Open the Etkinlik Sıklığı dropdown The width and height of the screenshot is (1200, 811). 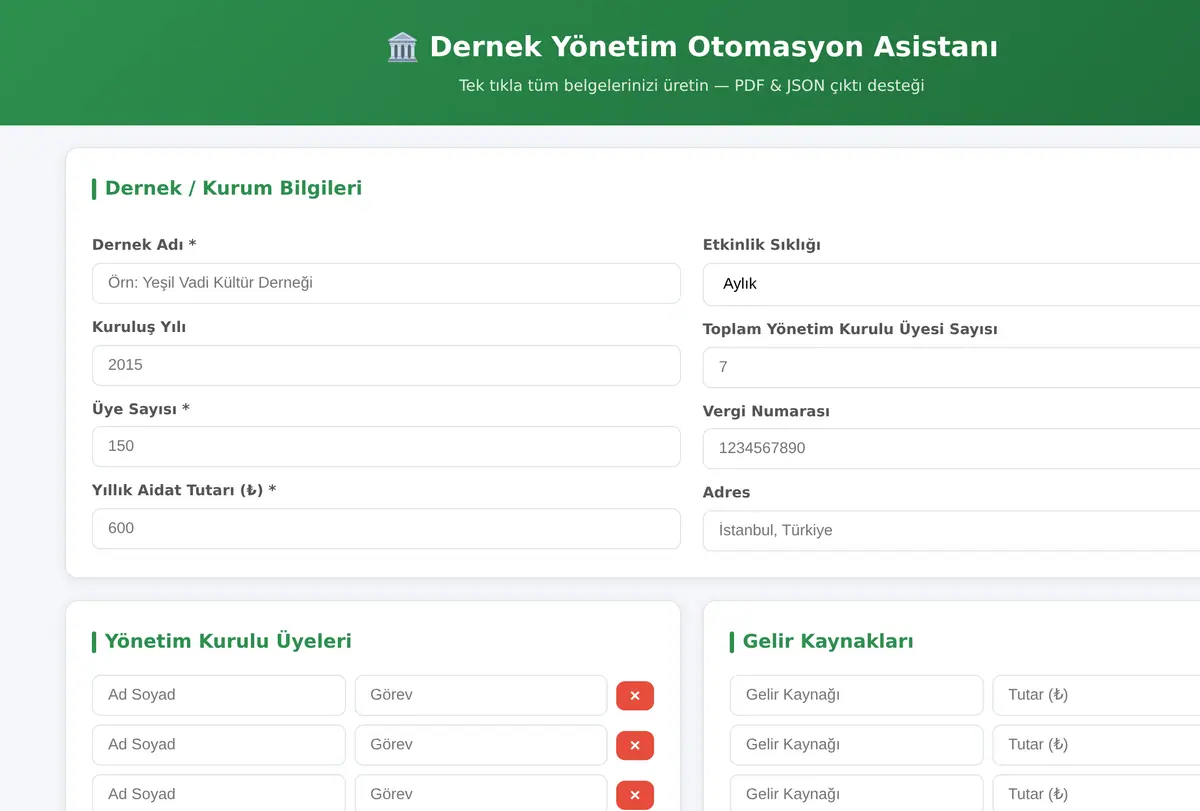pyautogui.click(x=951, y=284)
